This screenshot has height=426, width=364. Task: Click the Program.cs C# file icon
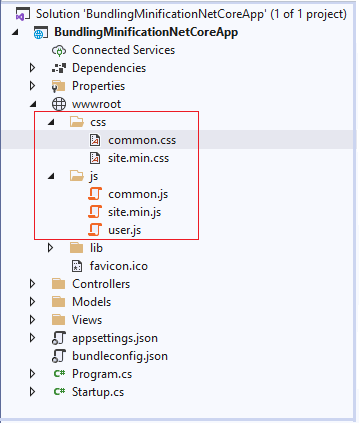59,374
